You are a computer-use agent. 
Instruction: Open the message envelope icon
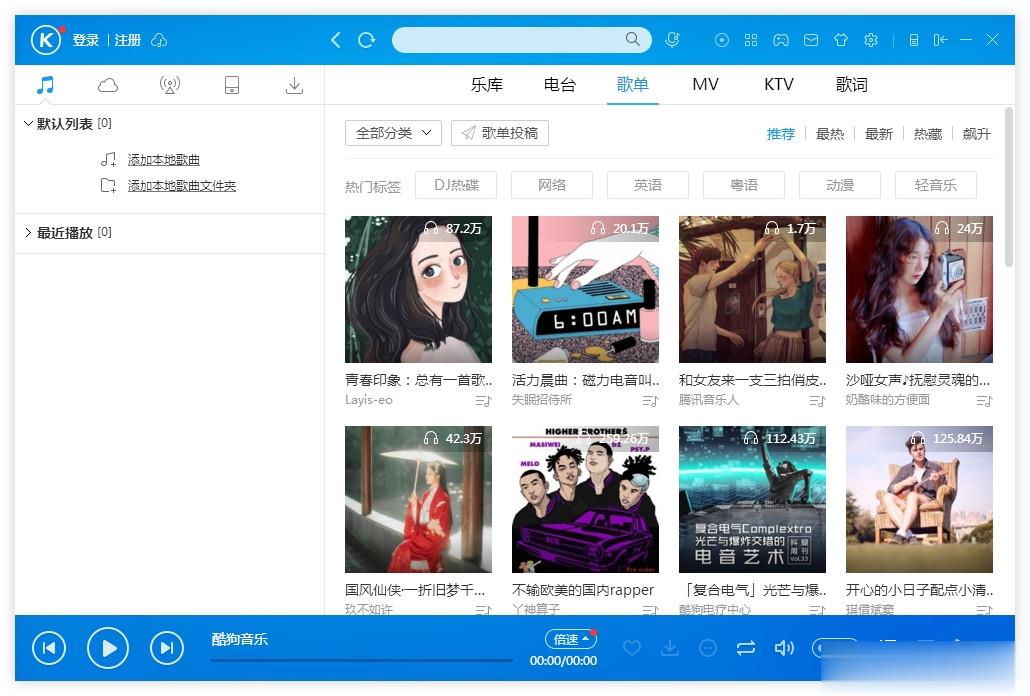(811, 40)
